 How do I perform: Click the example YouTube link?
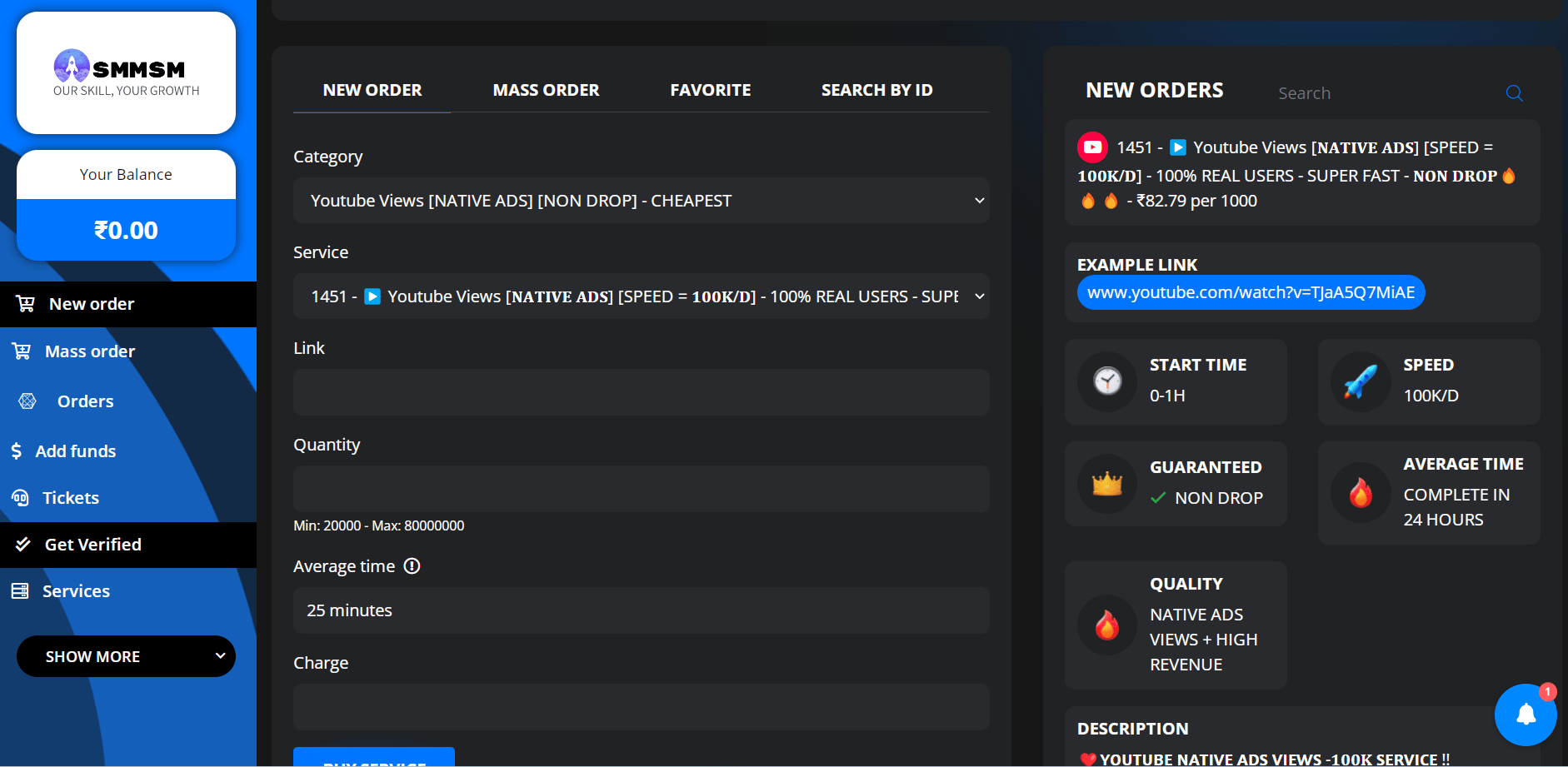point(1250,292)
